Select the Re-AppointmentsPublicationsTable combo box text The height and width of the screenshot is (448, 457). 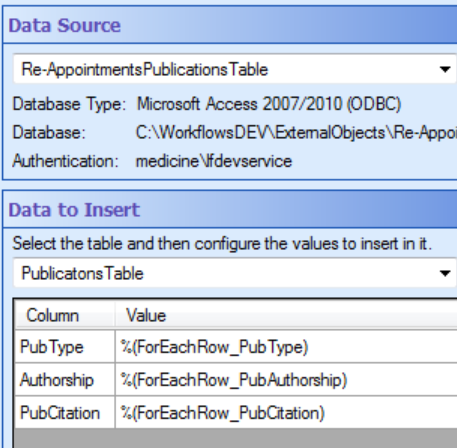click(x=144, y=70)
